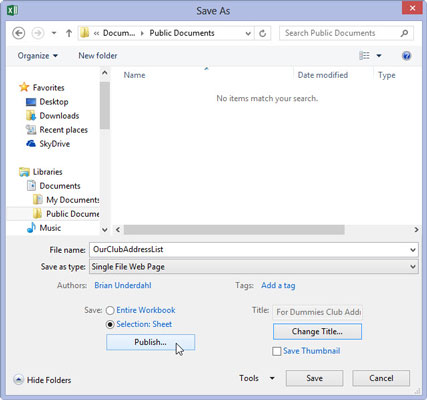
Task: Click file list scroll left arrow
Action: coord(118,230)
